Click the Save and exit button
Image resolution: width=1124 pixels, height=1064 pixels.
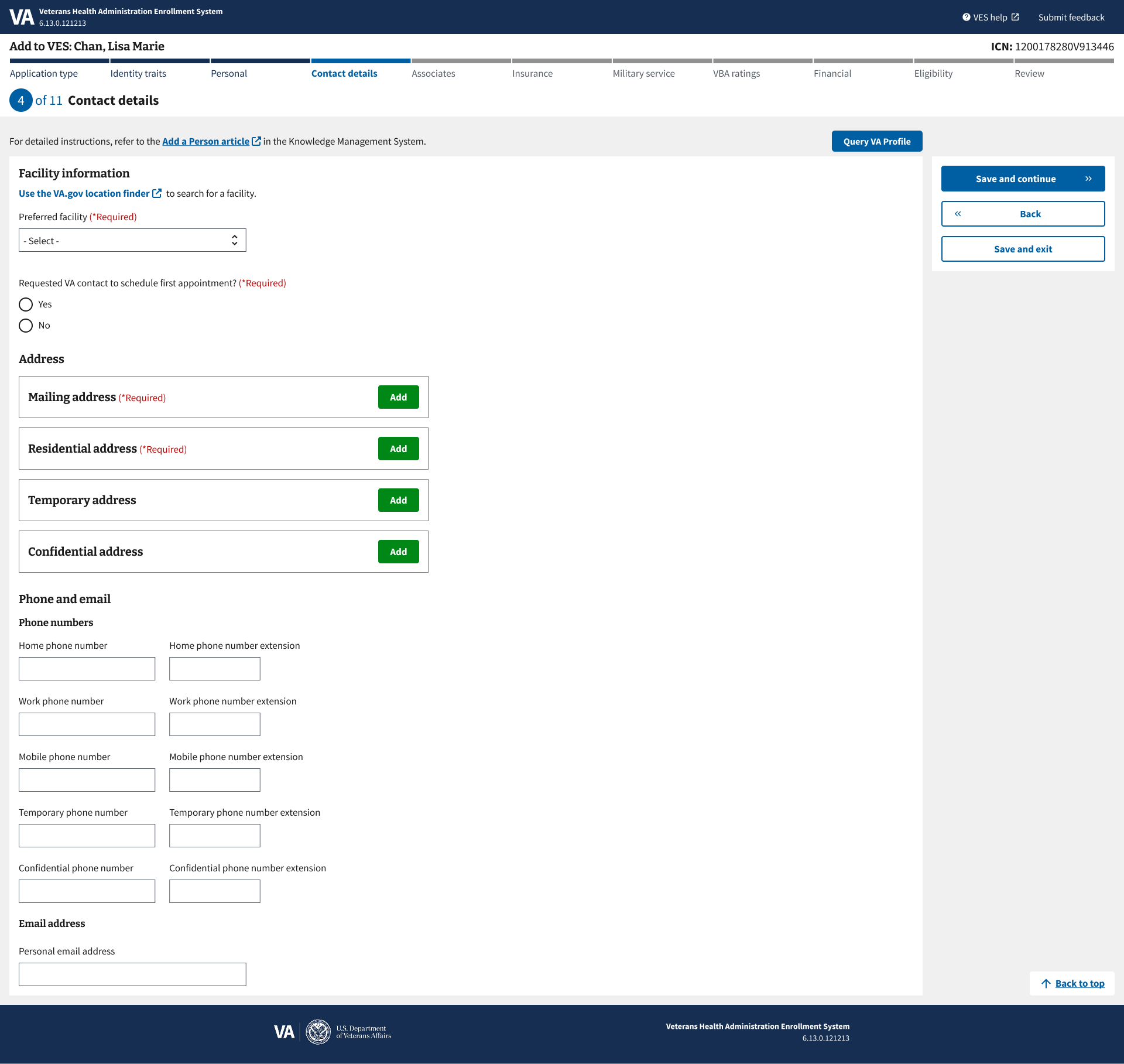click(x=1023, y=249)
